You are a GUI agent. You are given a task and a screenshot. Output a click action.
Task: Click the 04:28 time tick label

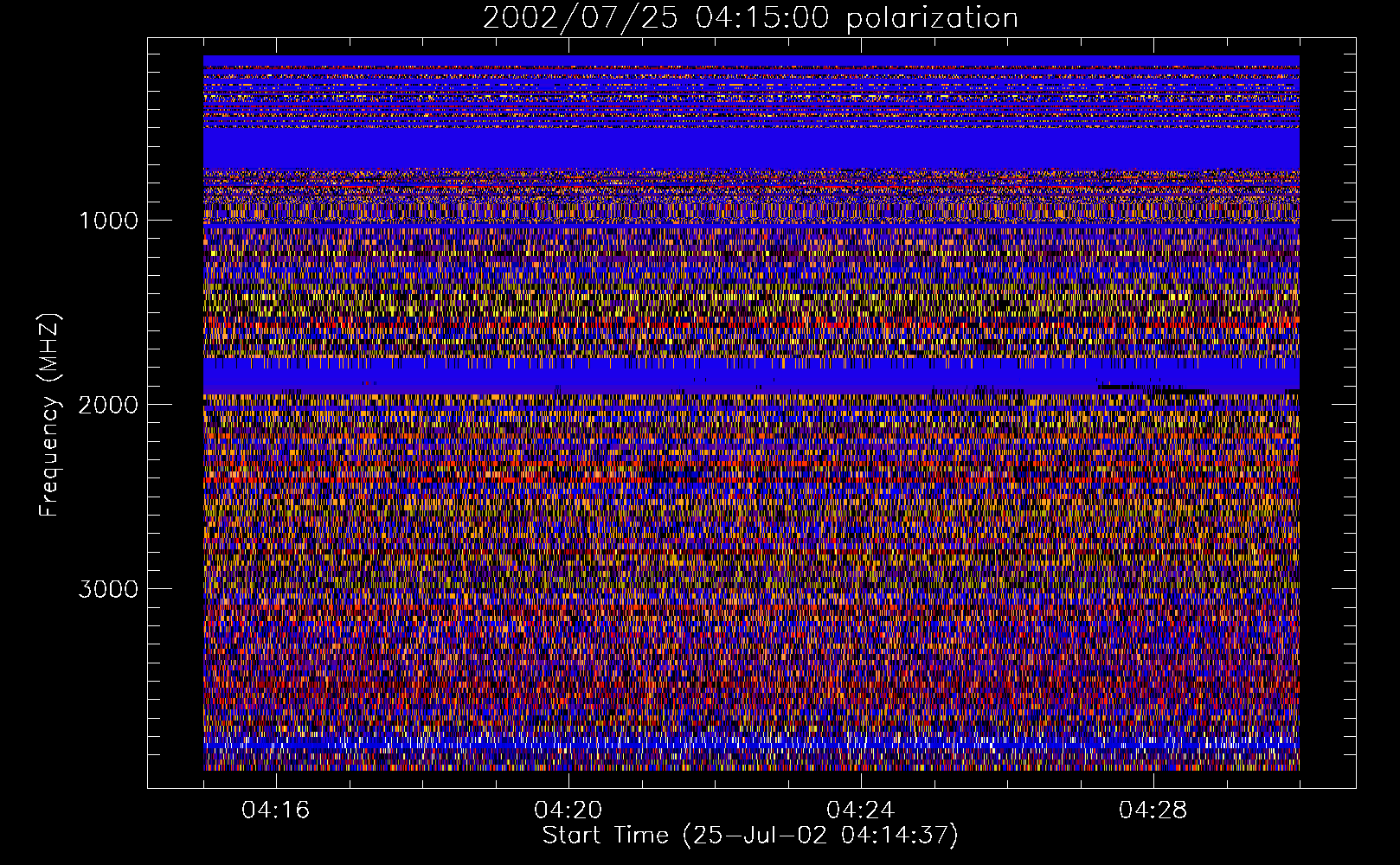point(1153,811)
